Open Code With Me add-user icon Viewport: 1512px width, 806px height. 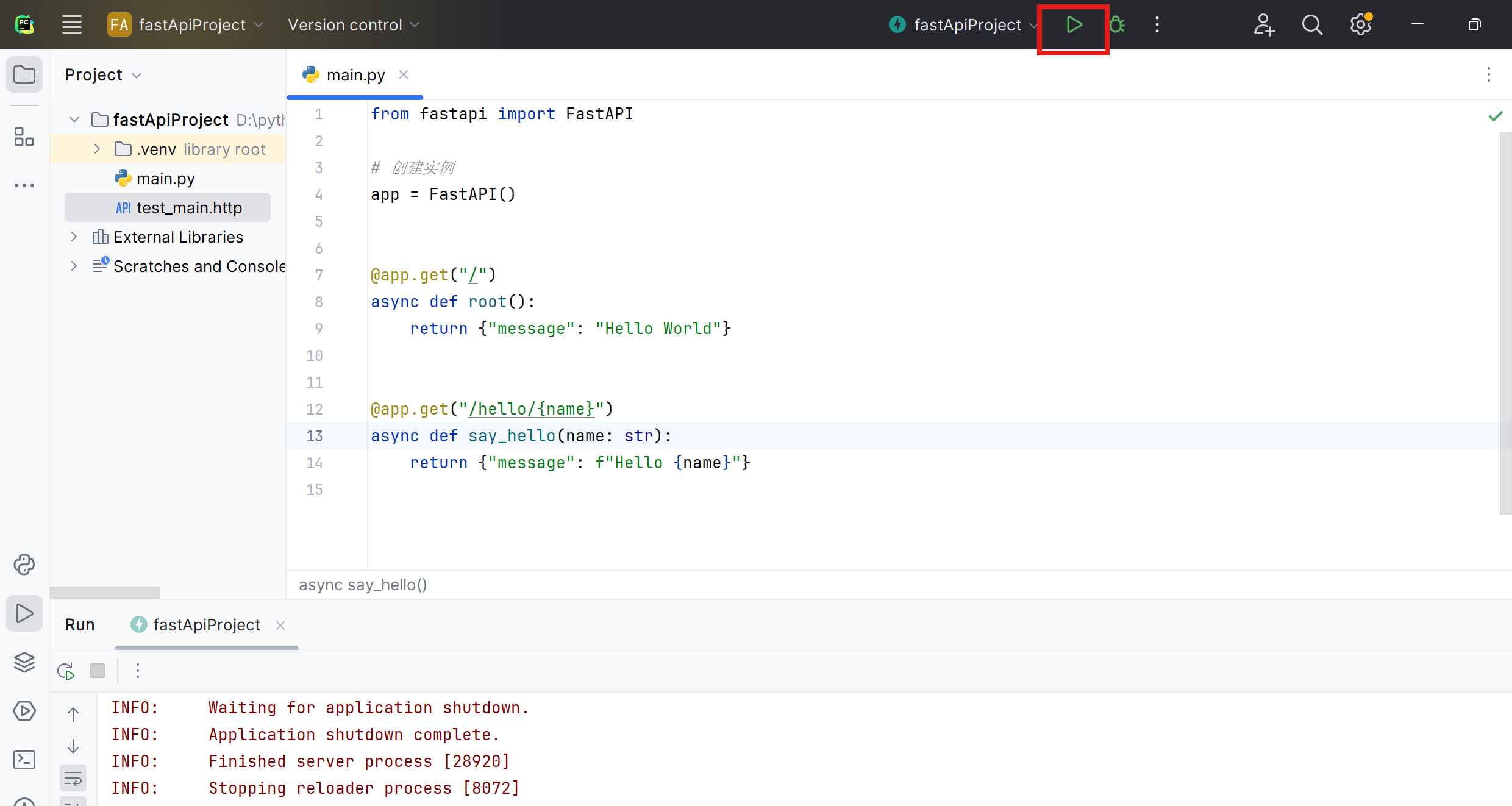tap(1264, 25)
